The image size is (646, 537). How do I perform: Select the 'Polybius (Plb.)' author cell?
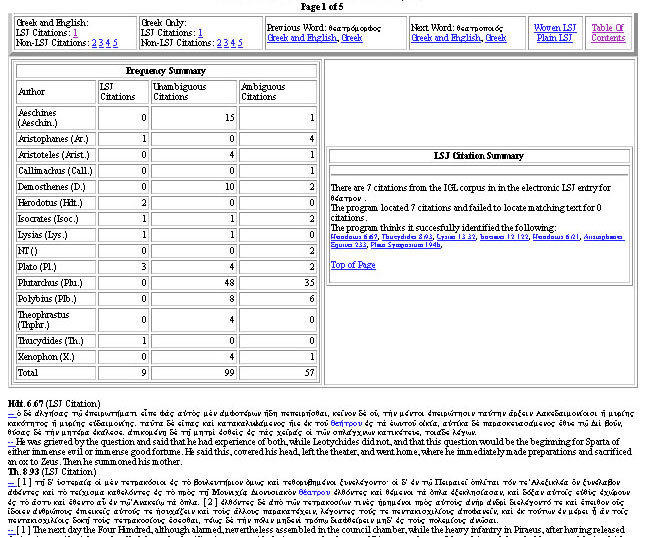(56, 299)
